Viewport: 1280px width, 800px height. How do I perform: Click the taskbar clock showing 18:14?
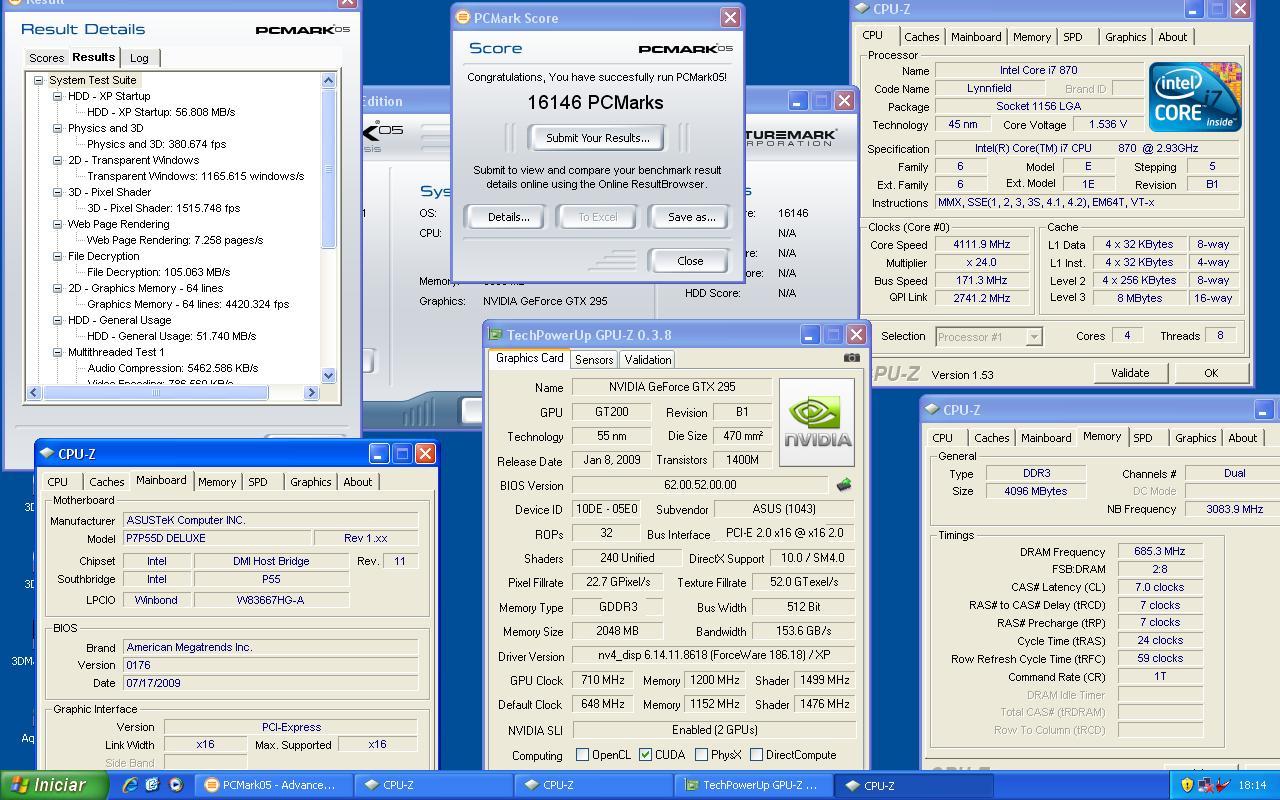[1252, 785]
